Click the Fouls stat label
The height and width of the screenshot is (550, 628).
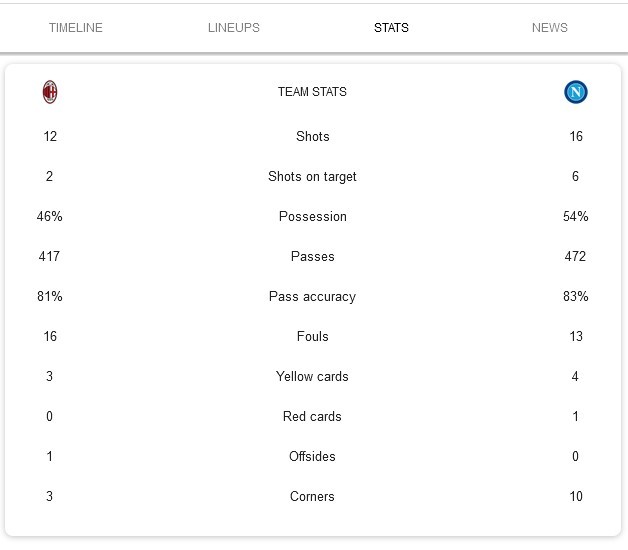pos(312,336)
